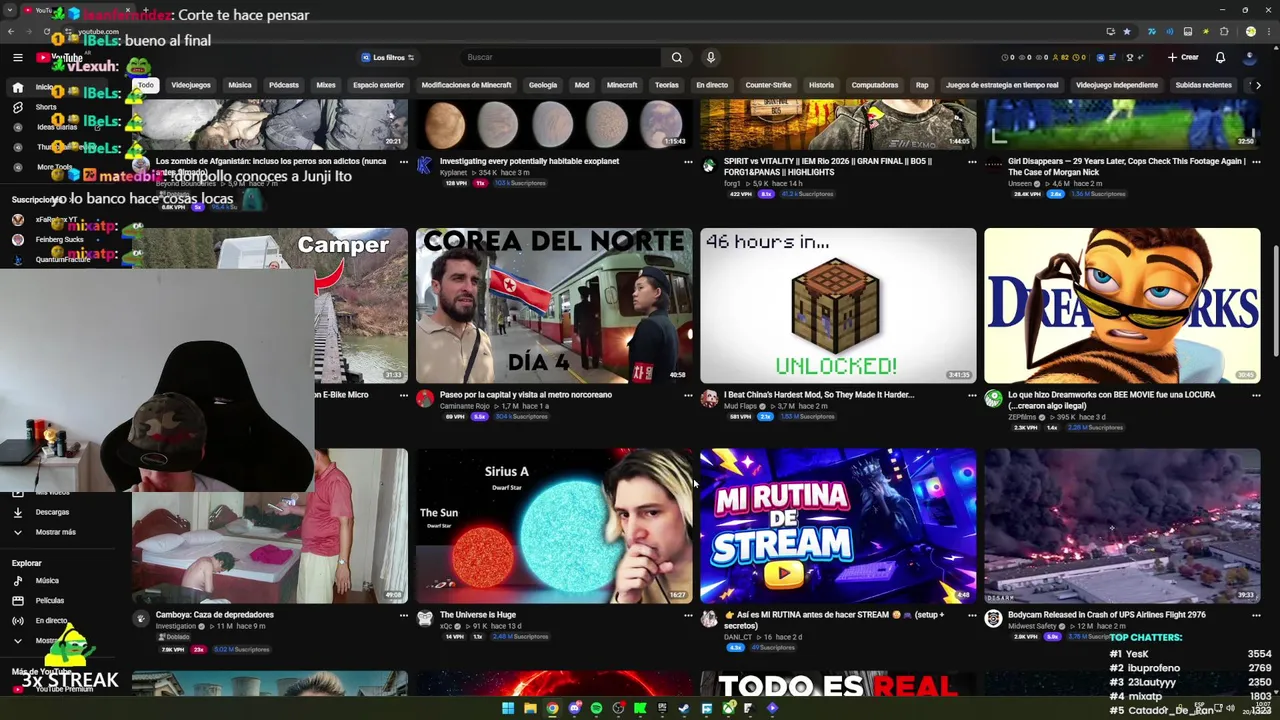Select the Mixes chip
This screenshot has width=1280, height=720.
point(326,85)
